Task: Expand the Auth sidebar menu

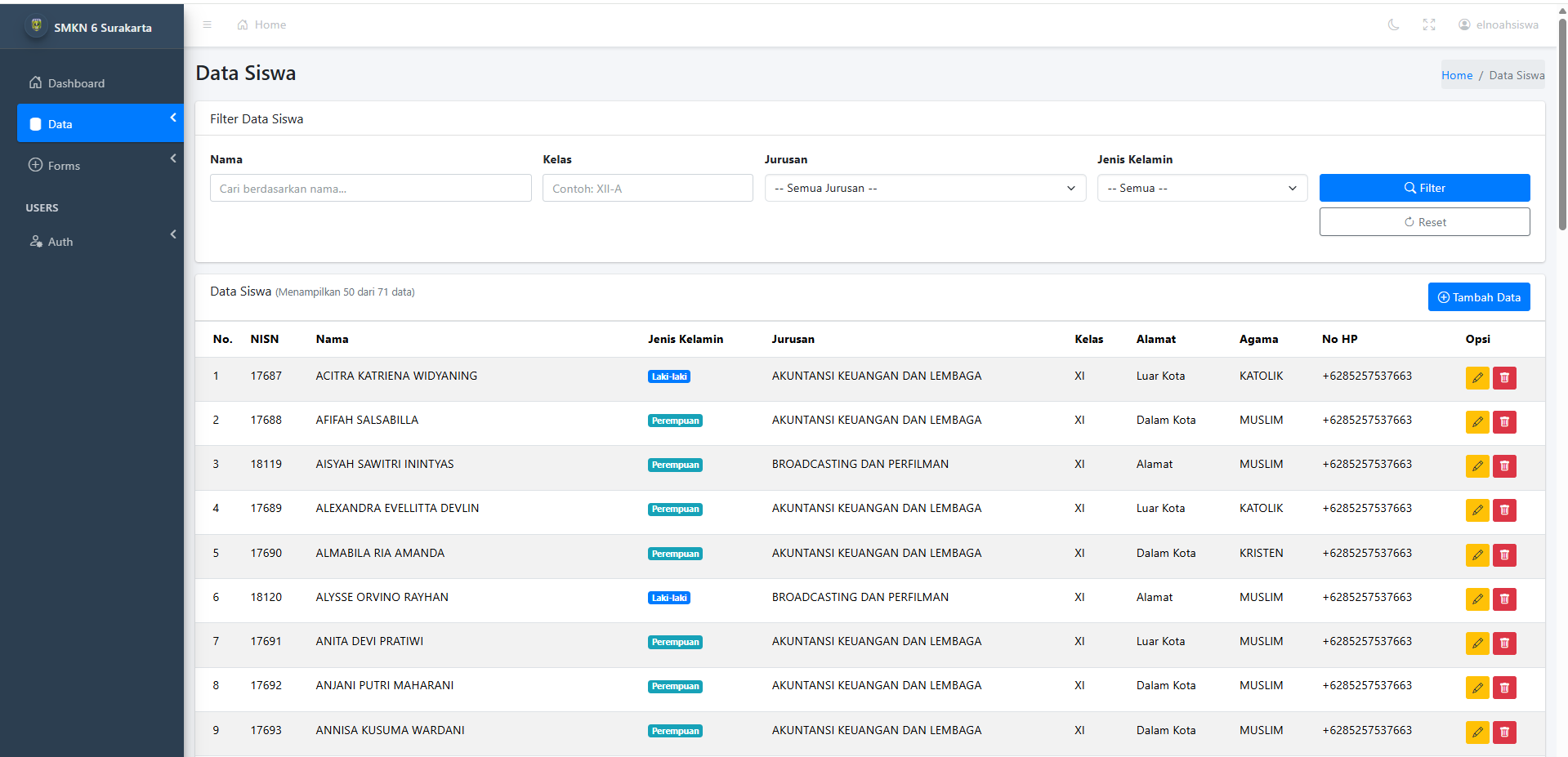Action: click(x=100, y=242)
